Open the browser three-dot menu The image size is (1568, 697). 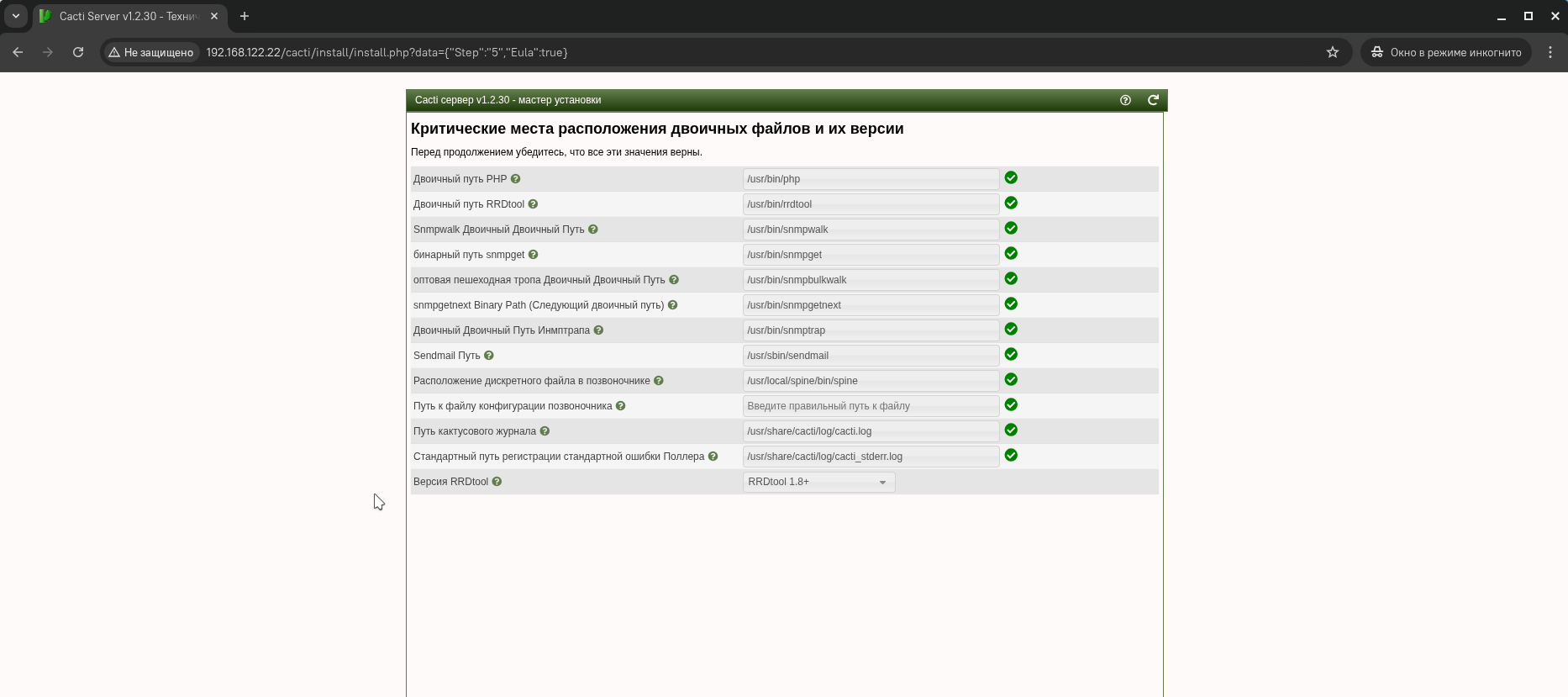pos(1550,52)
